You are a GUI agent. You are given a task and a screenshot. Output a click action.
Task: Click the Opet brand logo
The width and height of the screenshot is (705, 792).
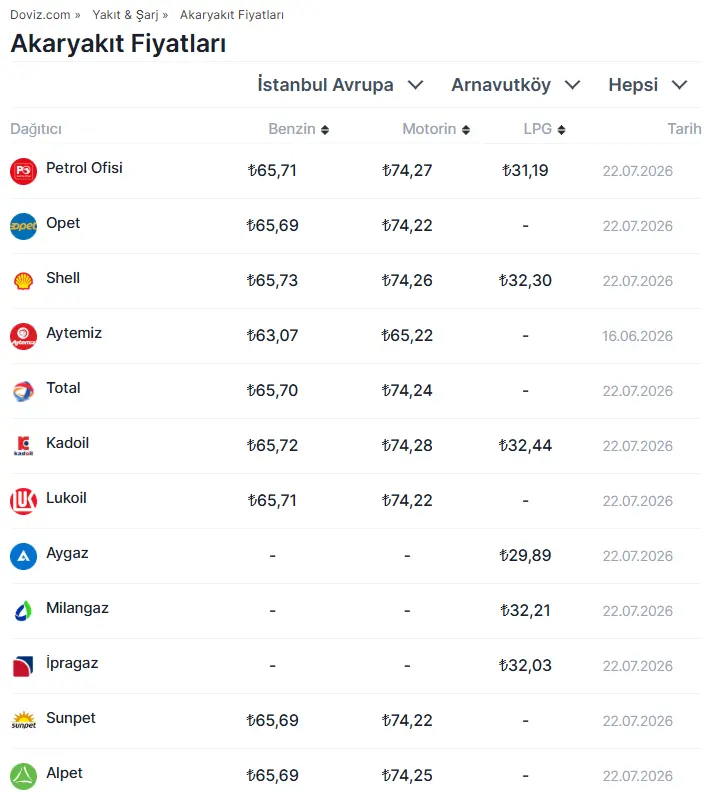(23, 226)
